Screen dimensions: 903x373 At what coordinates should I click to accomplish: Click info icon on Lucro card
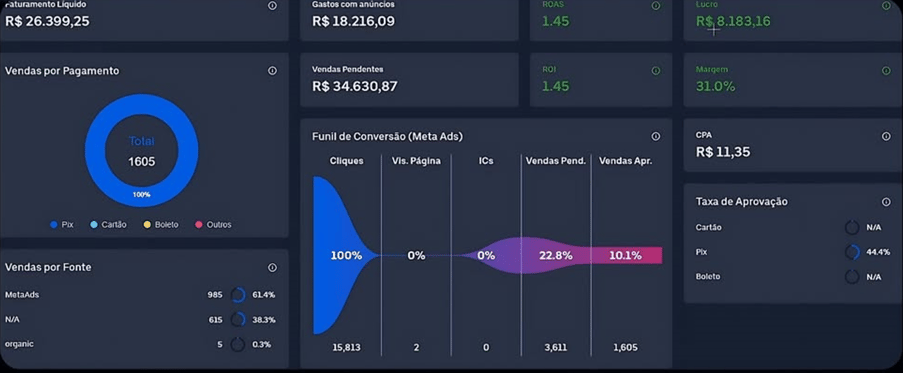pos(886,6)
